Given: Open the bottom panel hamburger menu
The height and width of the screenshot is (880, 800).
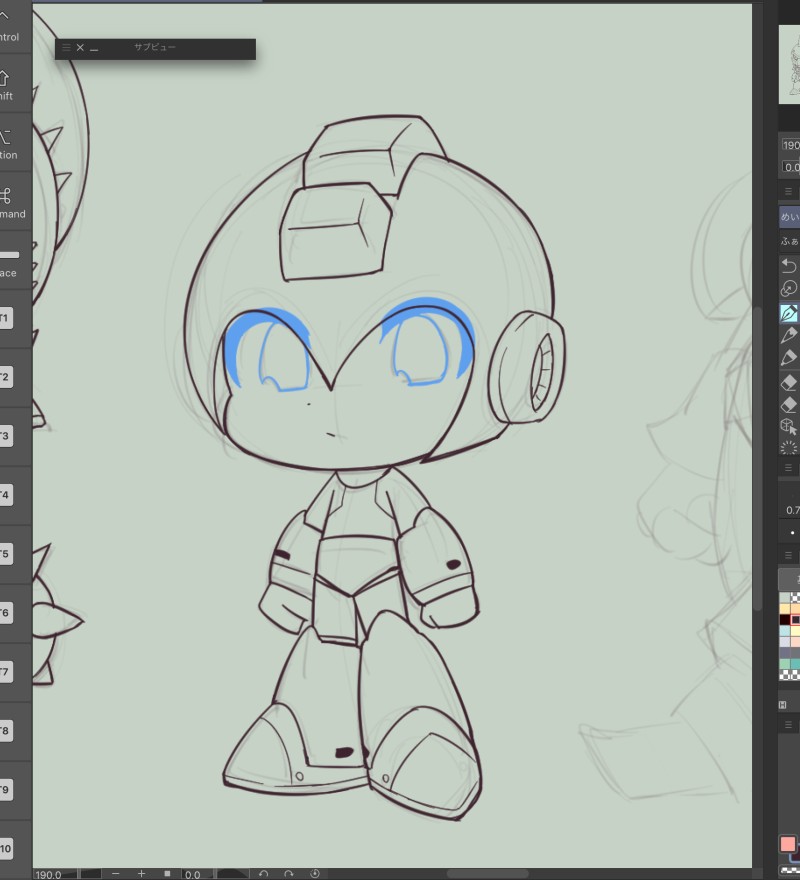Looking at the screenshot, I should click(x=788, y=725).
